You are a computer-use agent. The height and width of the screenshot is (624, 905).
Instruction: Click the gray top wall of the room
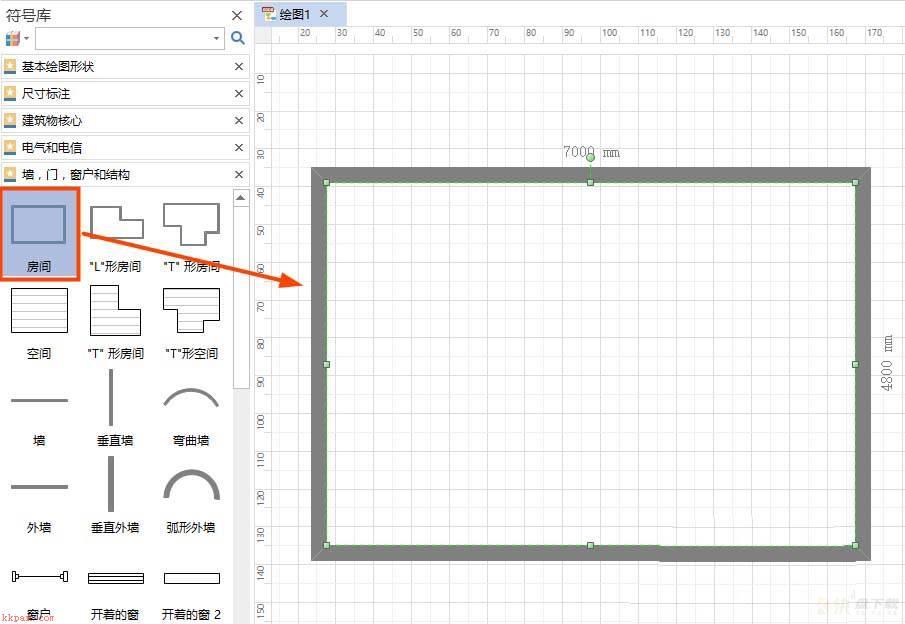point(590,175)
